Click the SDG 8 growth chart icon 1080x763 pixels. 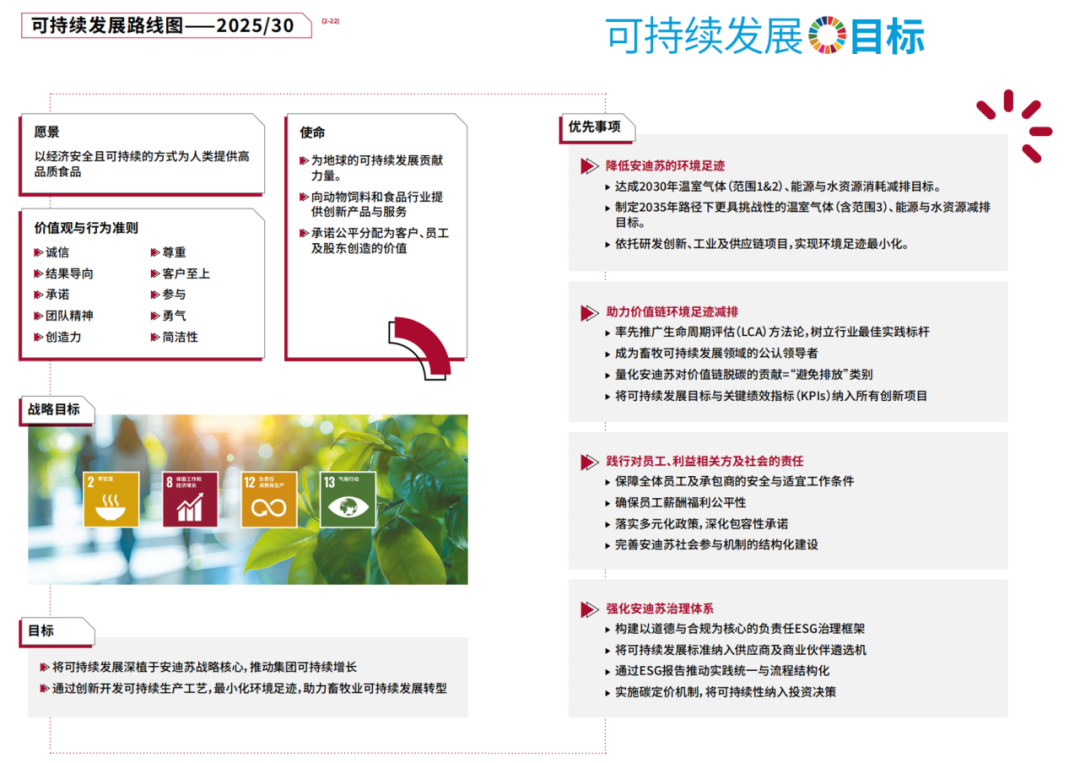(x=190, y=499)
